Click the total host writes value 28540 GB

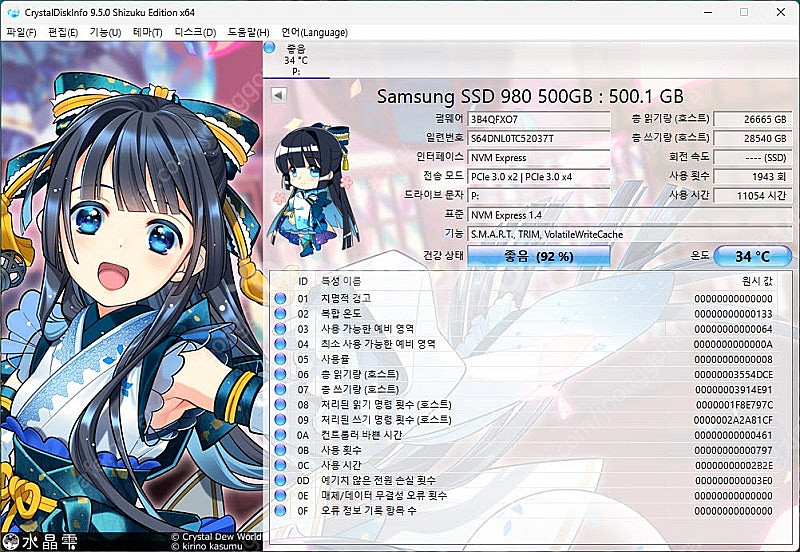(x=753, y=138)
